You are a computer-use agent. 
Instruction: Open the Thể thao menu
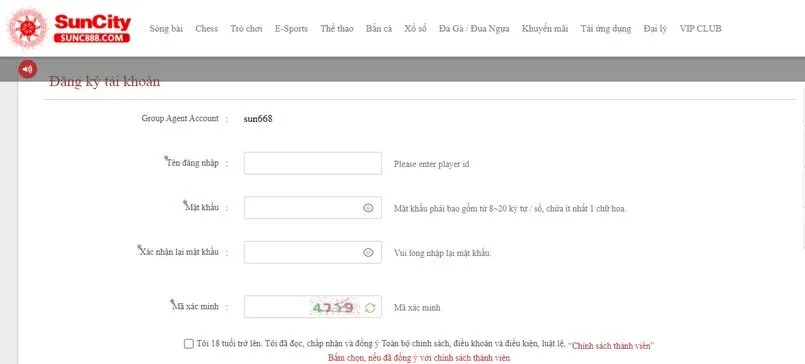coord(337,29)
